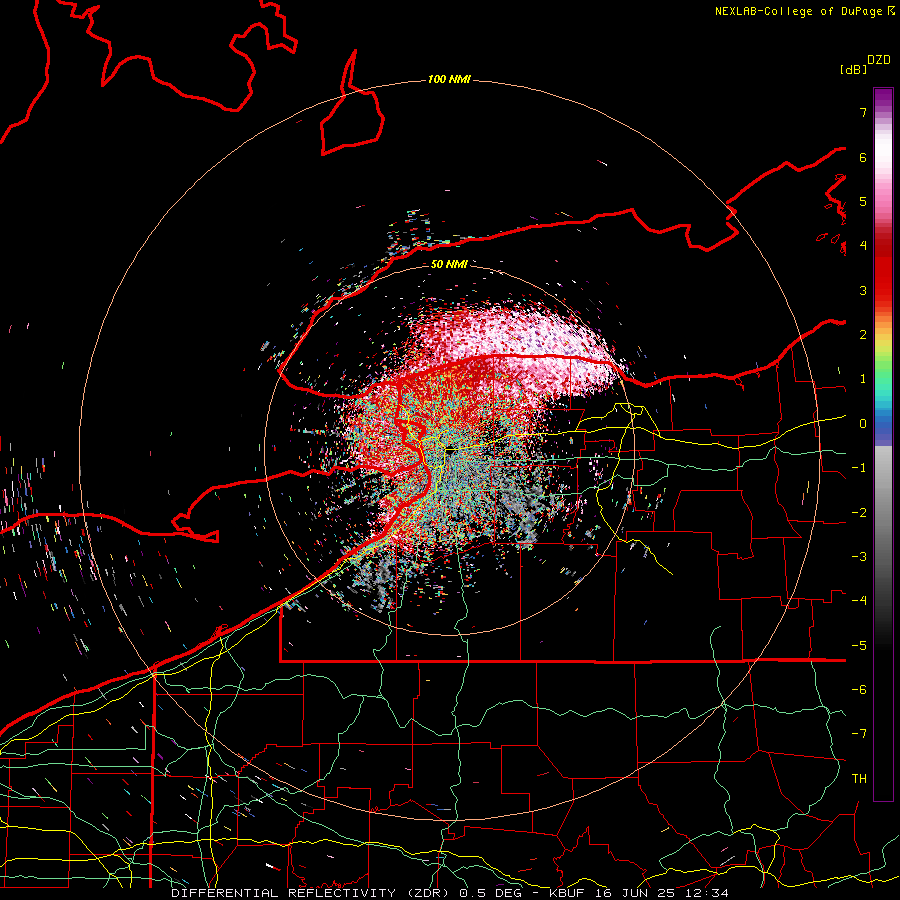Click the TH label on the scale

point(859,779)
